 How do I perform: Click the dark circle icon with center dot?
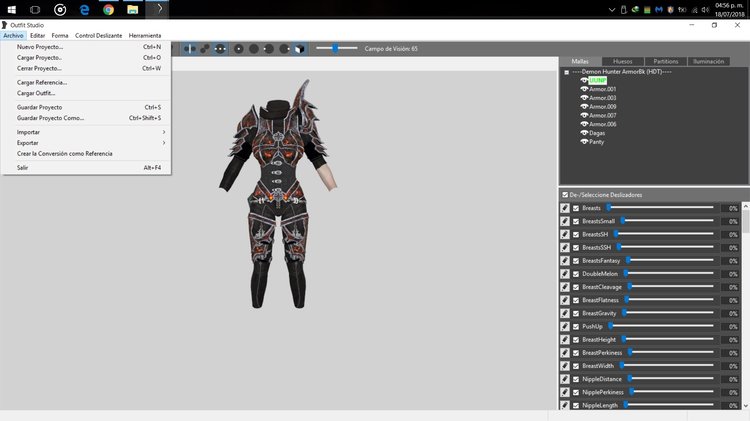coord(239,49)
